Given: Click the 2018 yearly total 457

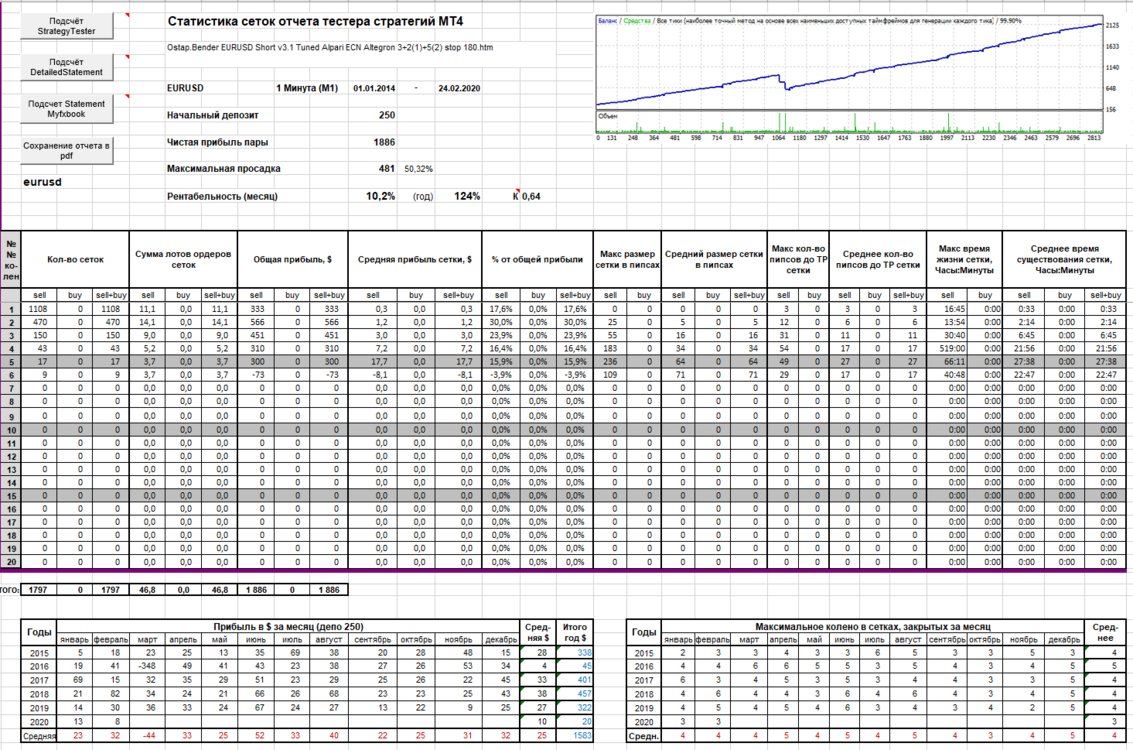Looking at the screenshot, I should click(575, 694).
